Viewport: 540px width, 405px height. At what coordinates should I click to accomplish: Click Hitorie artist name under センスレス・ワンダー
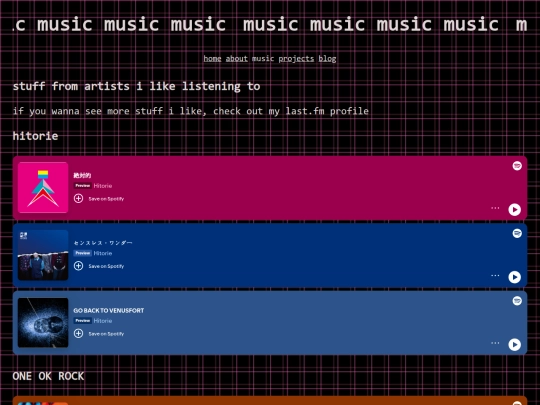103,253
